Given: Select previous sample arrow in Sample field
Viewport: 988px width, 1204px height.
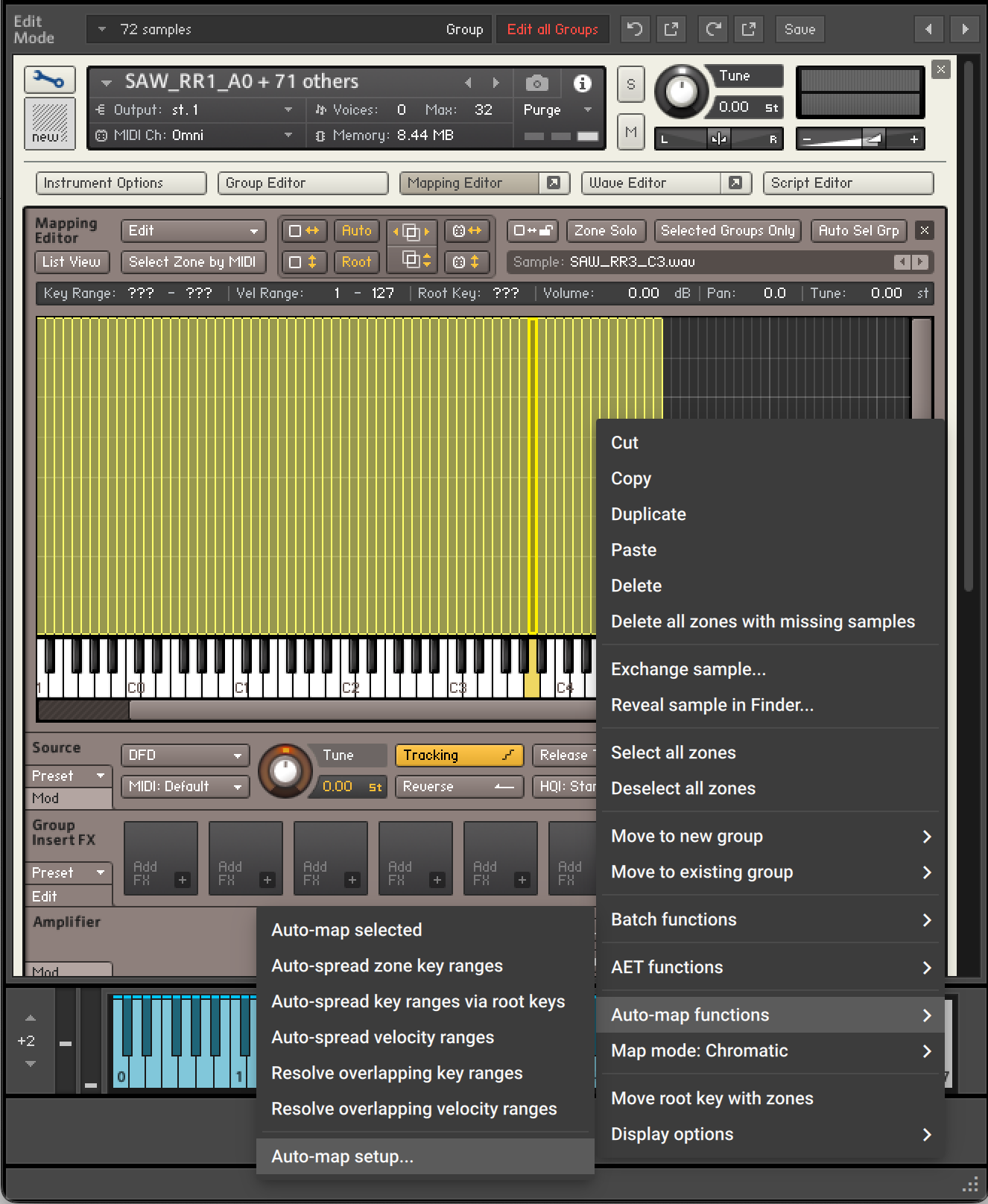Looking at the screenshot, I should click(x=902, y=262).
